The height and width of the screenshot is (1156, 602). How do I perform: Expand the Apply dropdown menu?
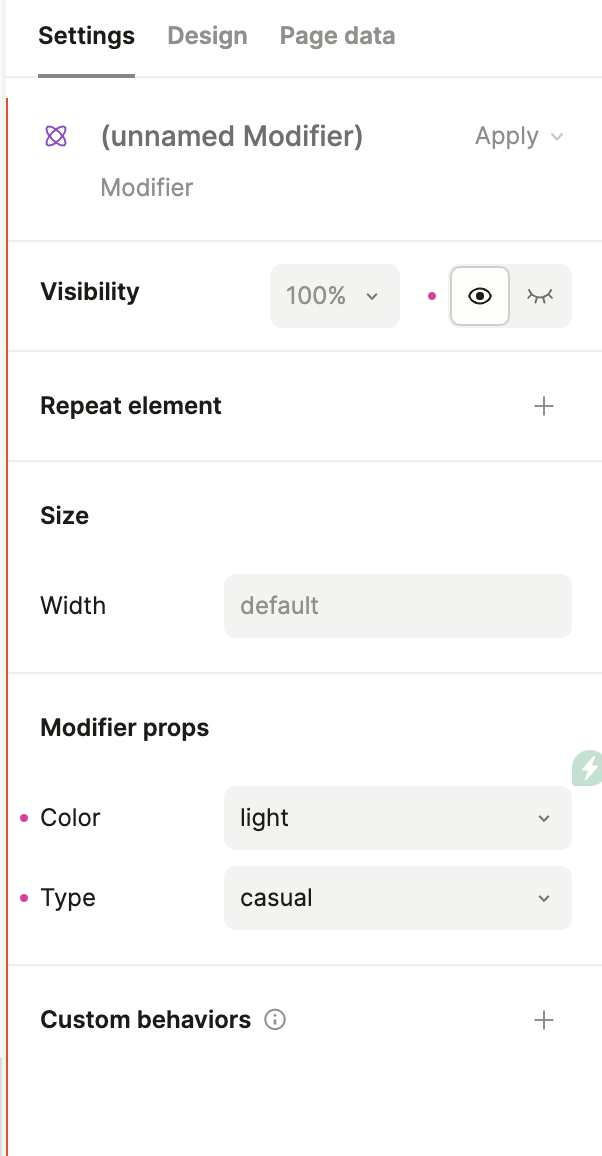[519, 137]
